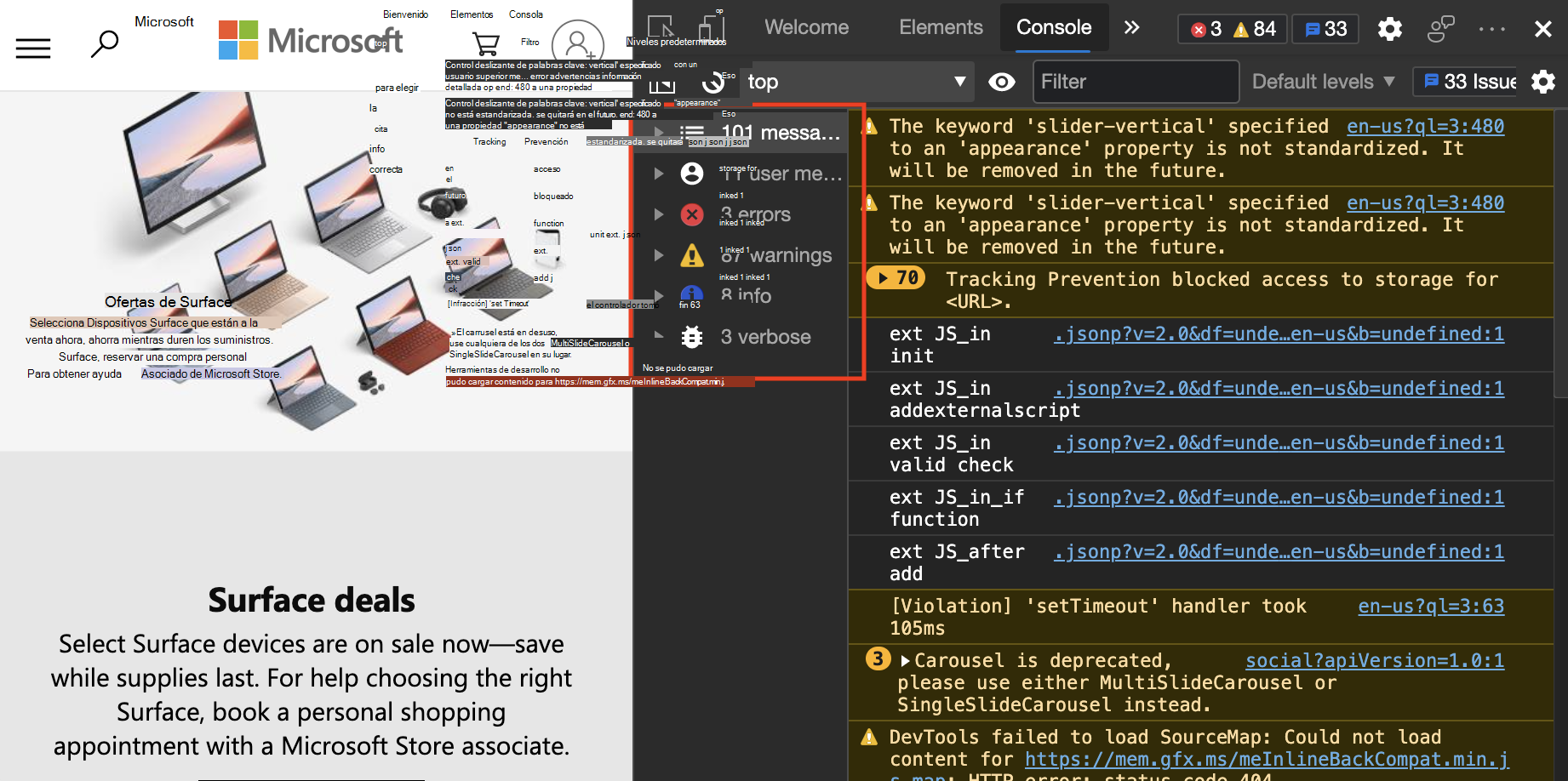1568x781 pixels.
Task: Clear the console output
Action: pos(712,83)
